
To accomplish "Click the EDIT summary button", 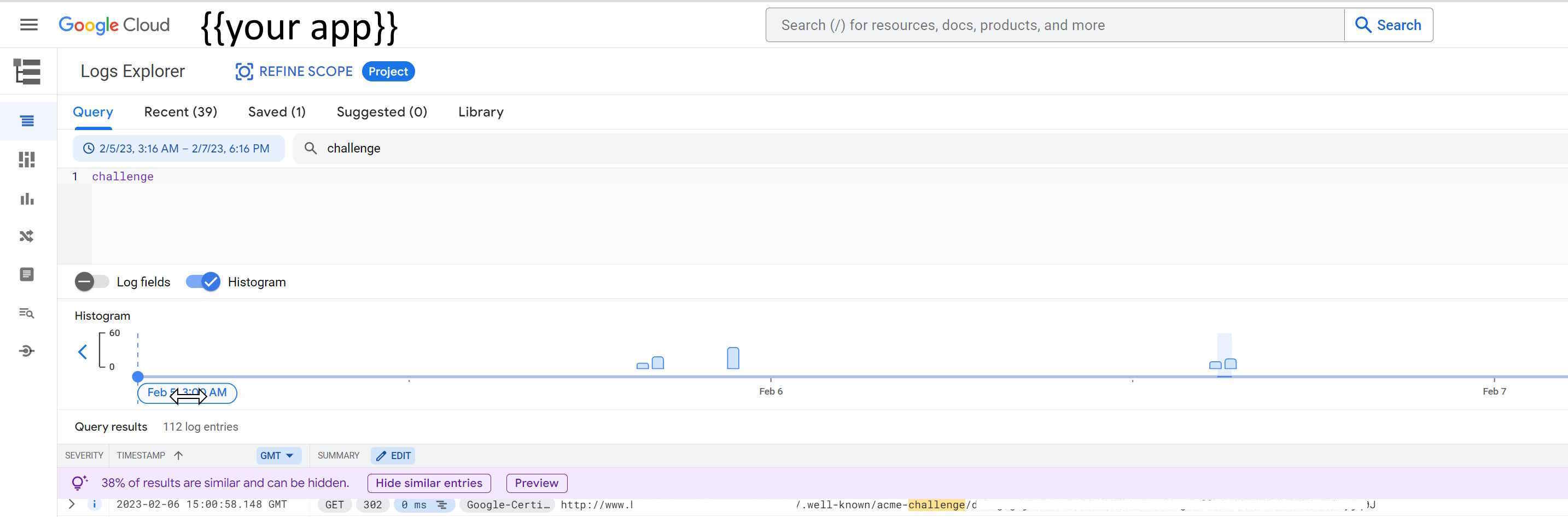I will pos(393,456).
